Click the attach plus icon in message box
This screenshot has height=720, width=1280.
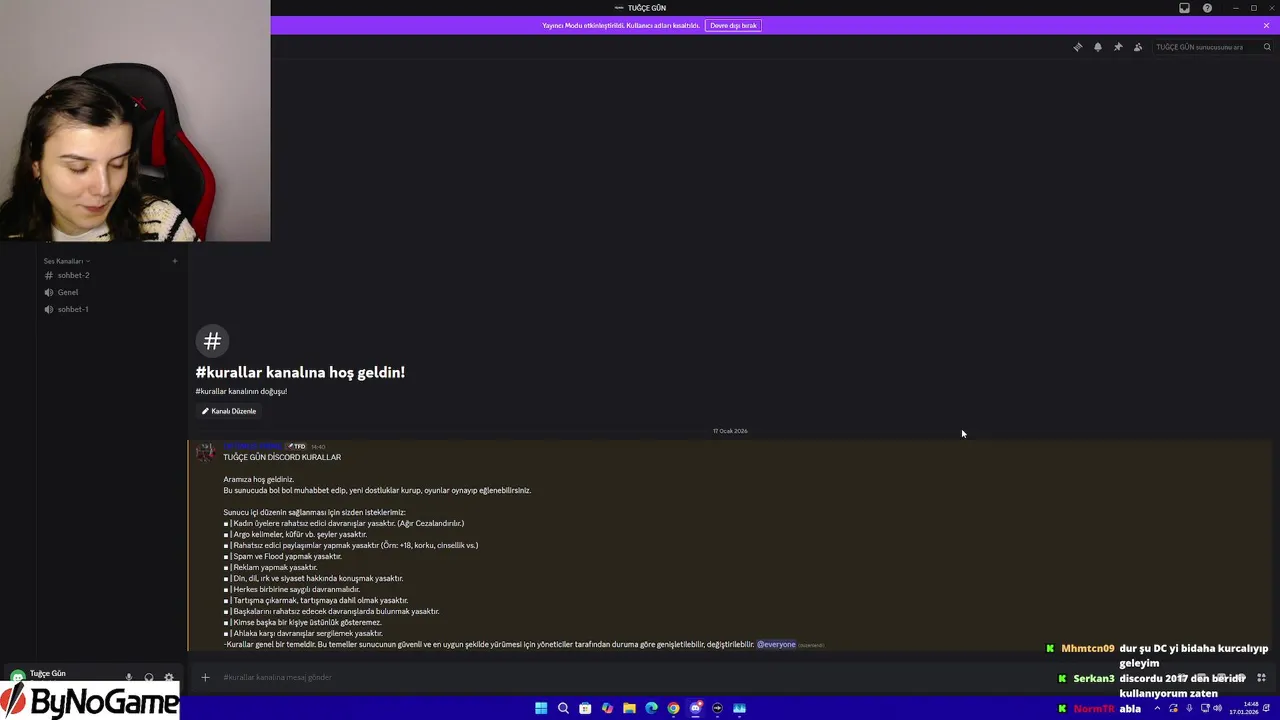coord(205,677)
